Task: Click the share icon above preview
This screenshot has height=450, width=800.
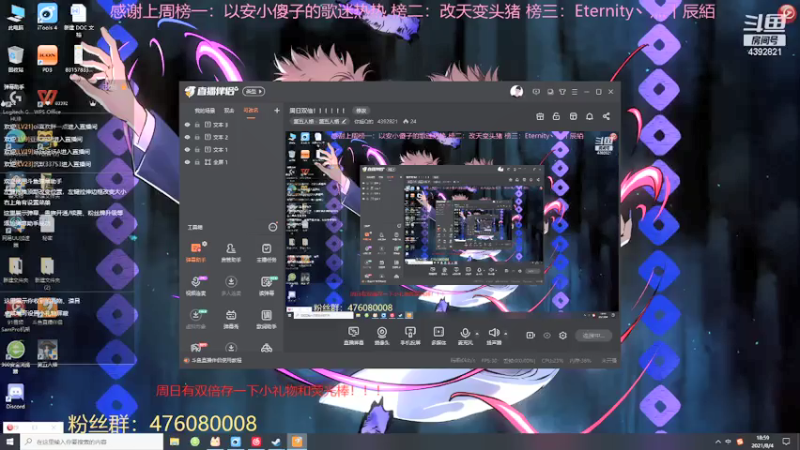Action: (x=606, y=116)
